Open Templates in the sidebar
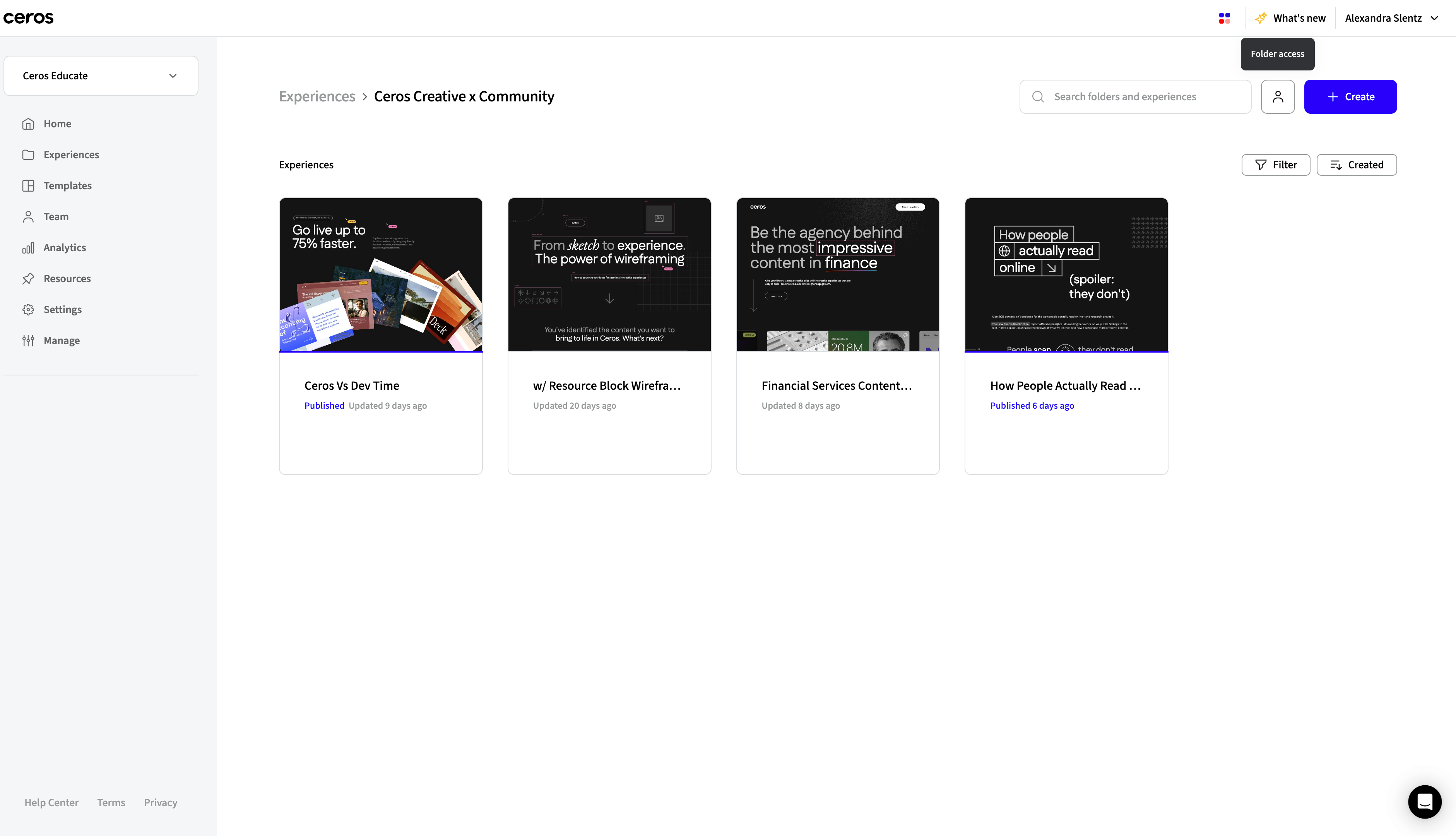 (x=68, y=186)
